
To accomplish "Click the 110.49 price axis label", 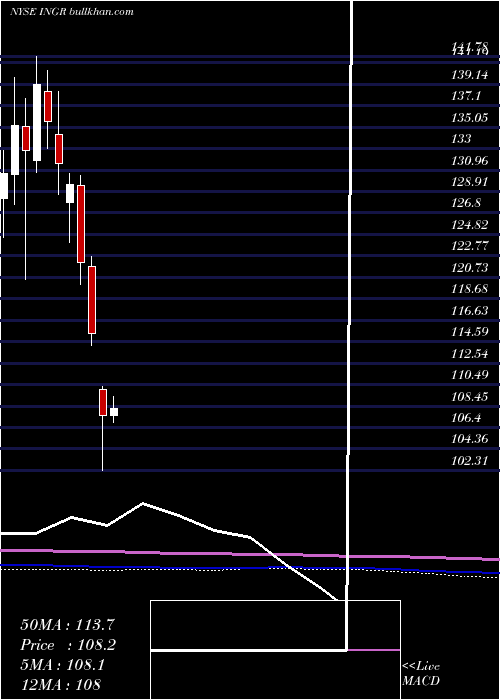I will [470, 375].
